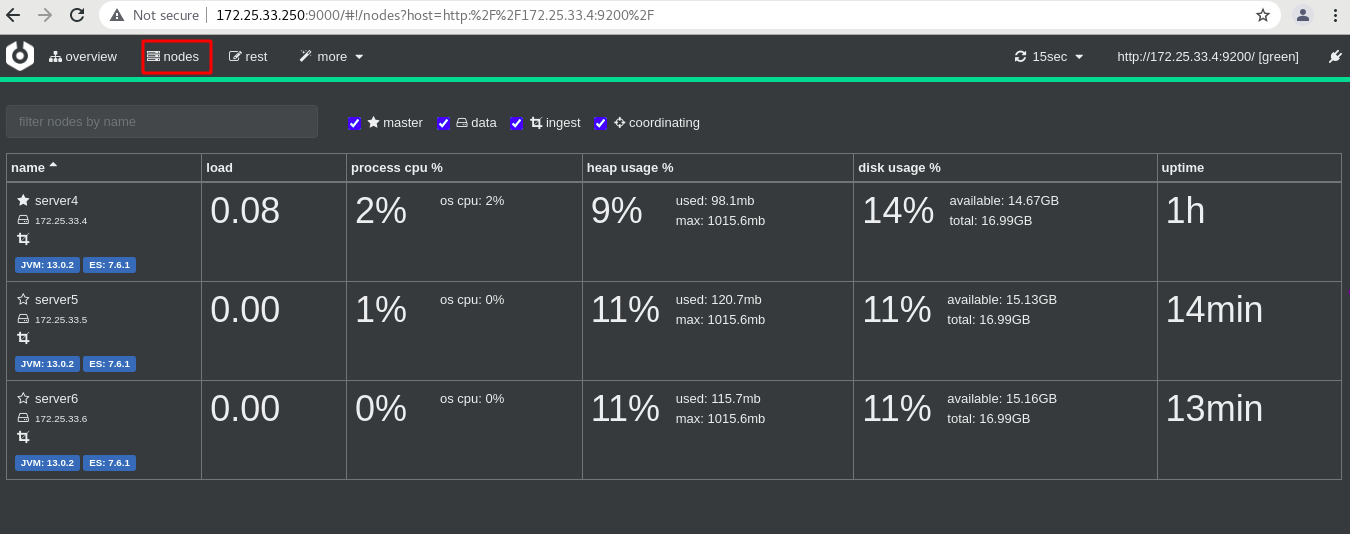The width and height of the screenshot is (1350, 534).
Task: Toggle the data nodes checkbox
Action: point(444,123)
